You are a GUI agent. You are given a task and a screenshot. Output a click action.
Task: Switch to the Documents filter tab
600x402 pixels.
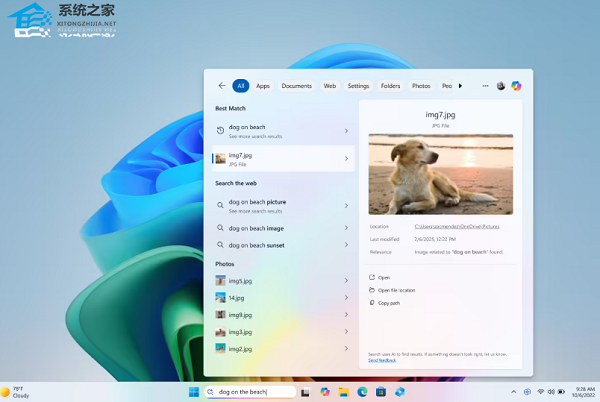click(x=297, y=86)
